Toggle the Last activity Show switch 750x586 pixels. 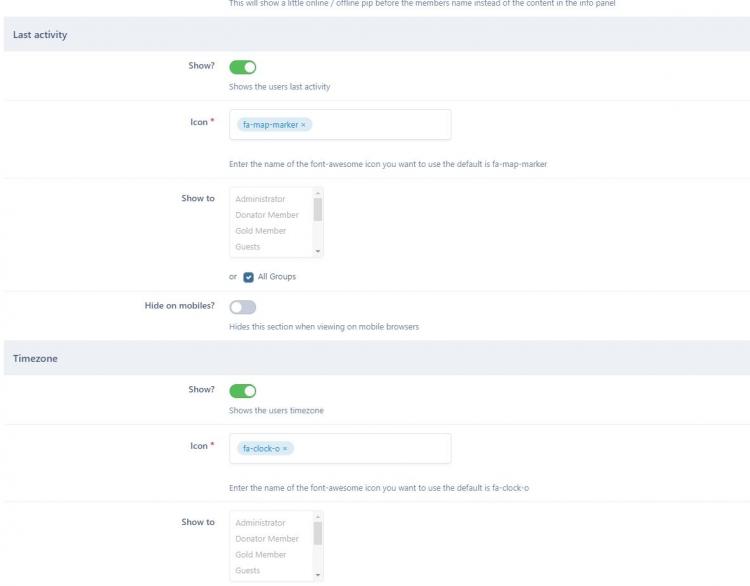243,68
